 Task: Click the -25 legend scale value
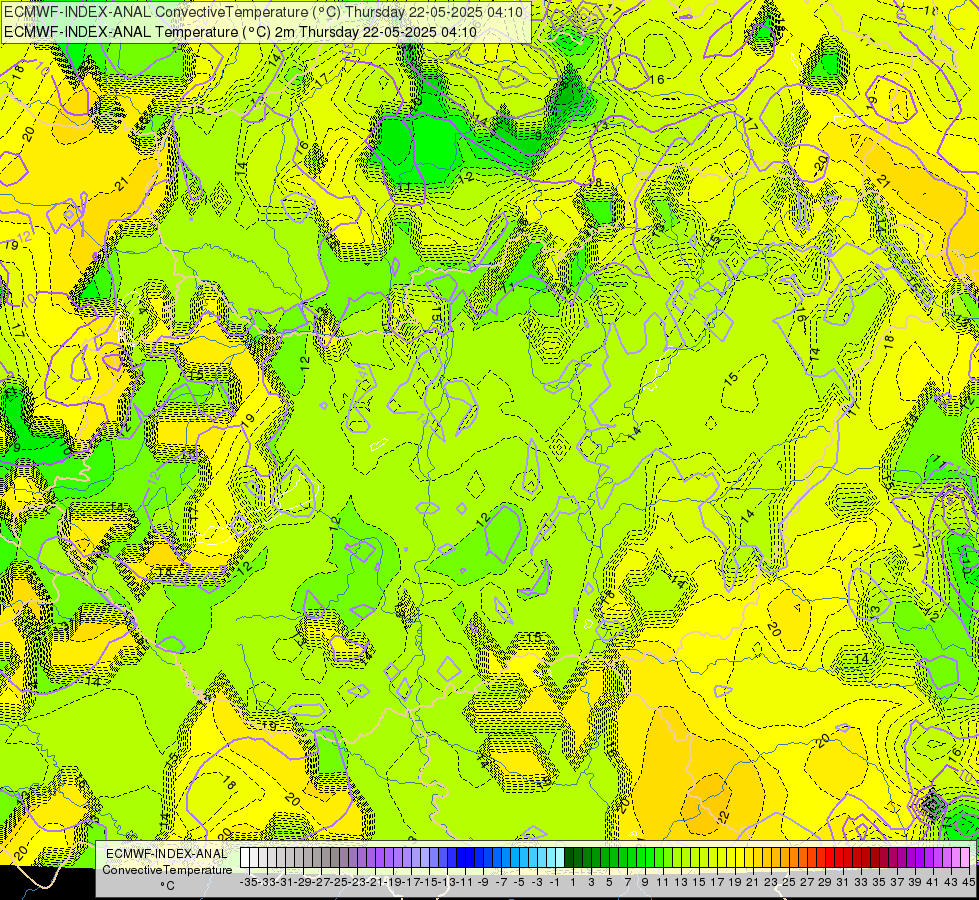click(x=338, y=882)
